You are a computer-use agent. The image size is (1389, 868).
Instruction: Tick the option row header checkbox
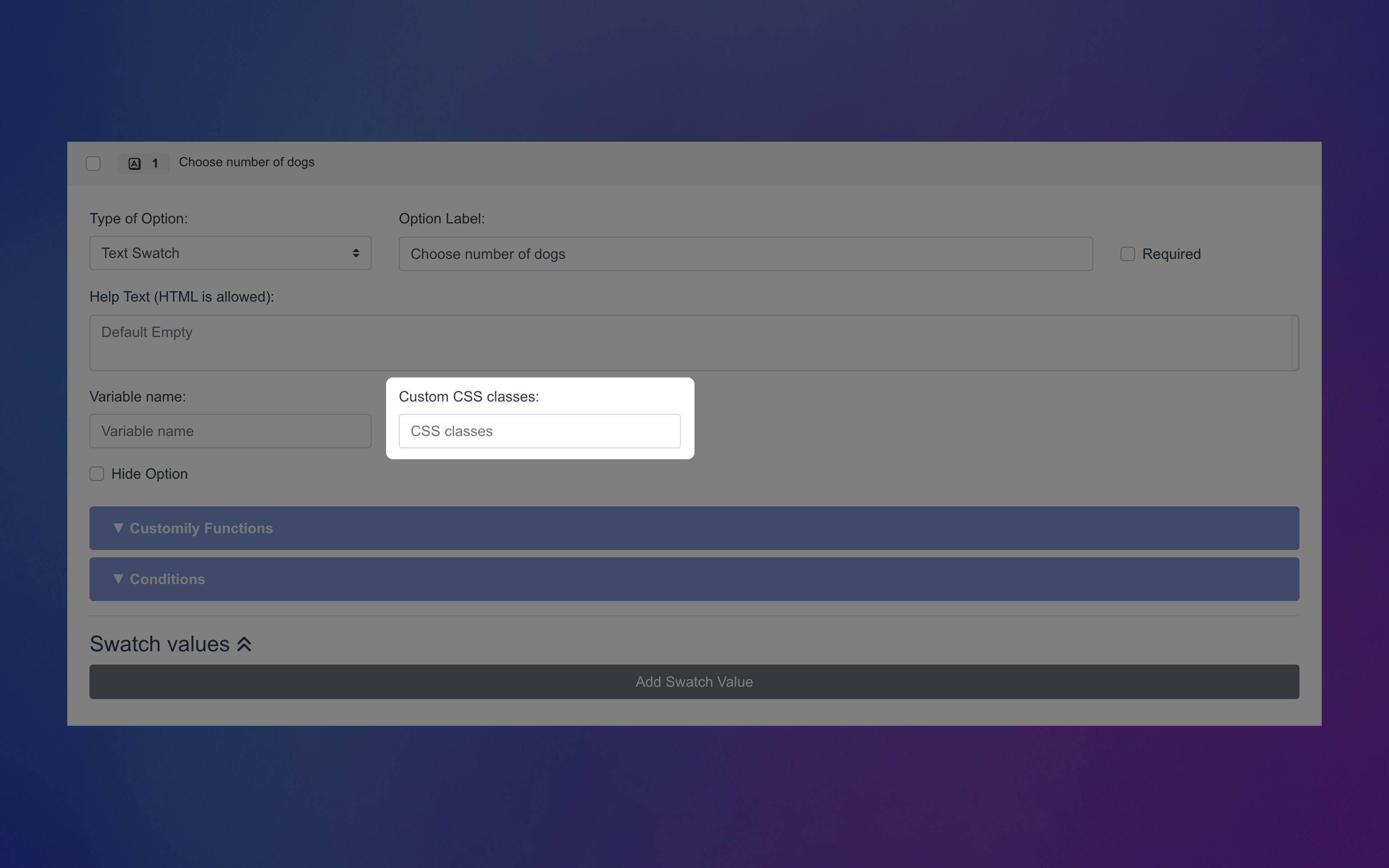coord(93,164)
